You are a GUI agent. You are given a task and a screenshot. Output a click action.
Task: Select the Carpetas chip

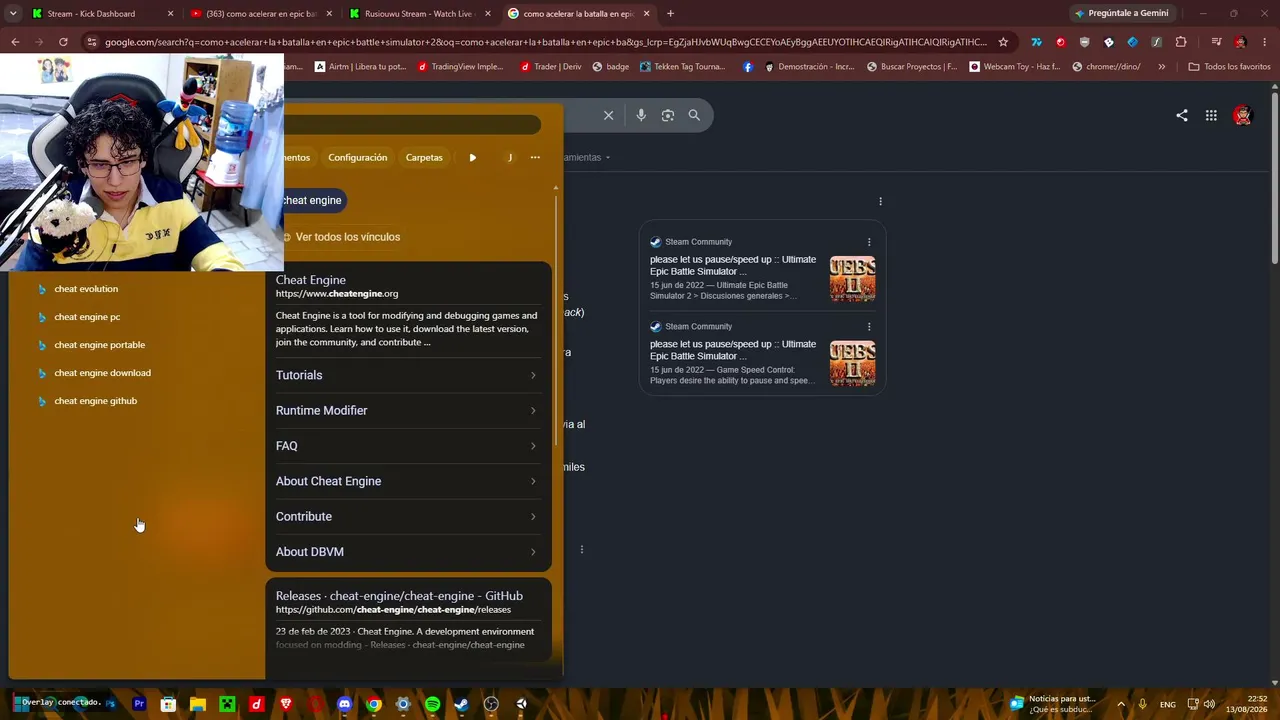coord(424,157)
